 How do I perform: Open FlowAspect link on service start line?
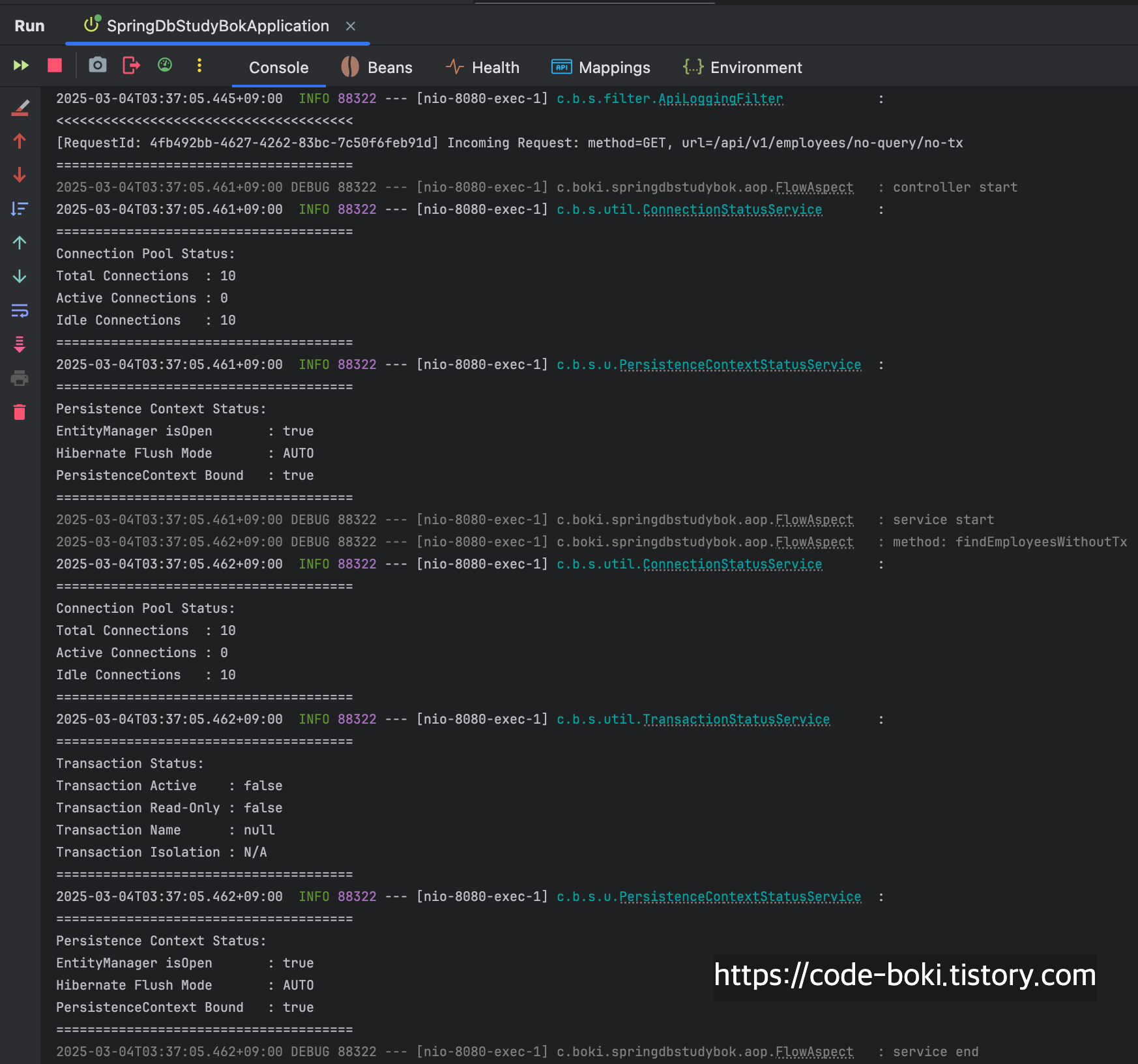[814, 520]
